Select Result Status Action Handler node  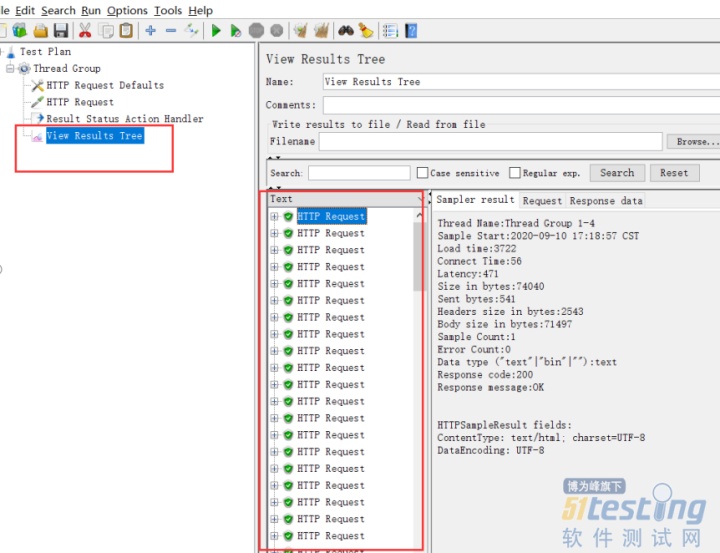point(124,119)
